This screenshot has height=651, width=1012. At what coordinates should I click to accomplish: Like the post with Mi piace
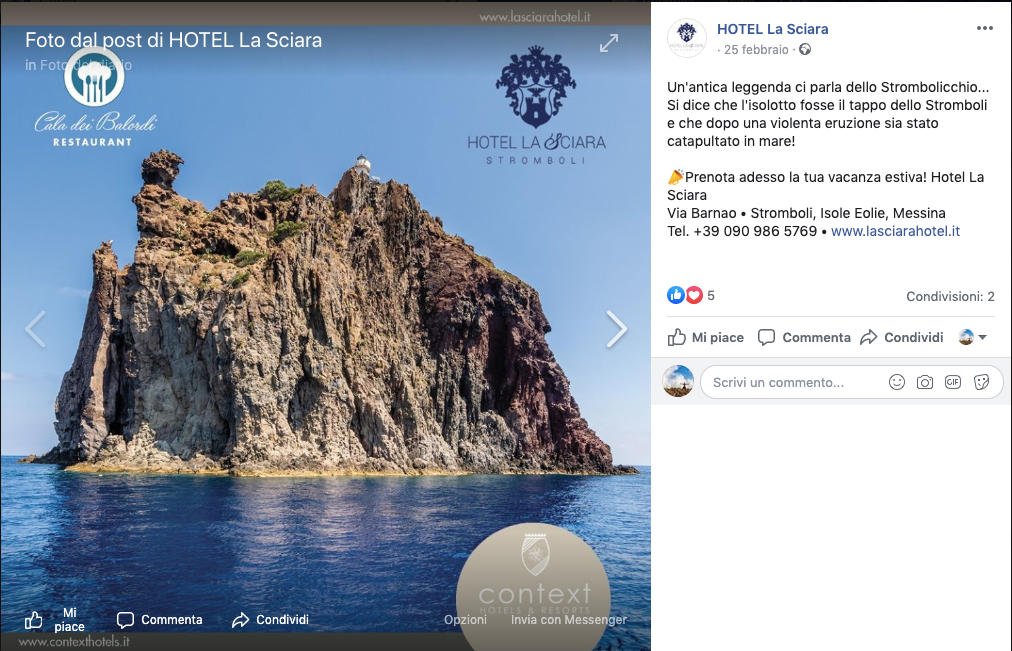click(x=705, y=337)
